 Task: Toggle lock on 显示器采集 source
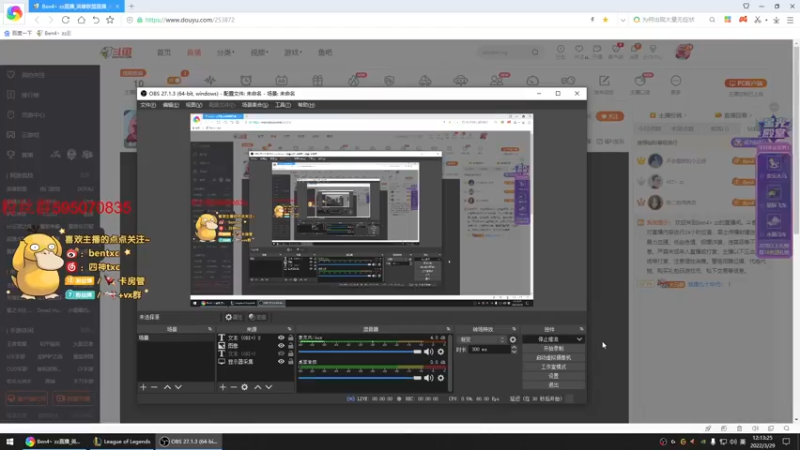291,362
